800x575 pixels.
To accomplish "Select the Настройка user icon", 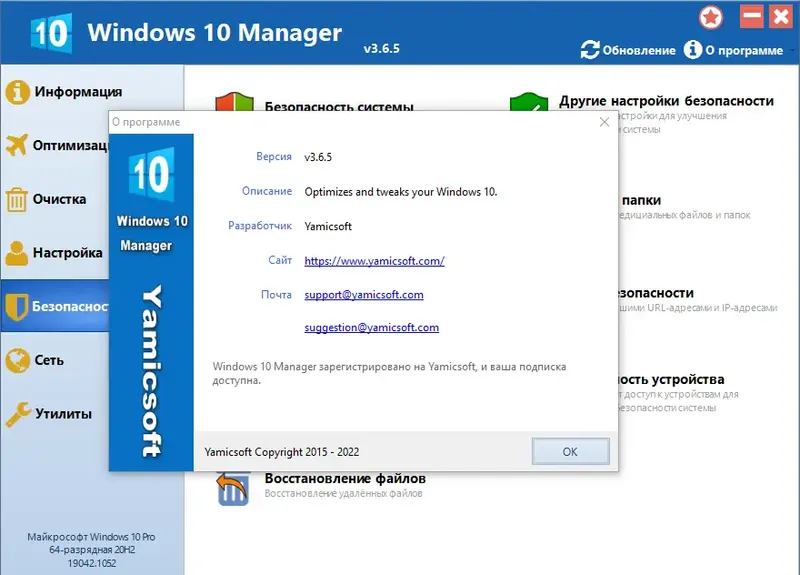I will tap(17, 253).
